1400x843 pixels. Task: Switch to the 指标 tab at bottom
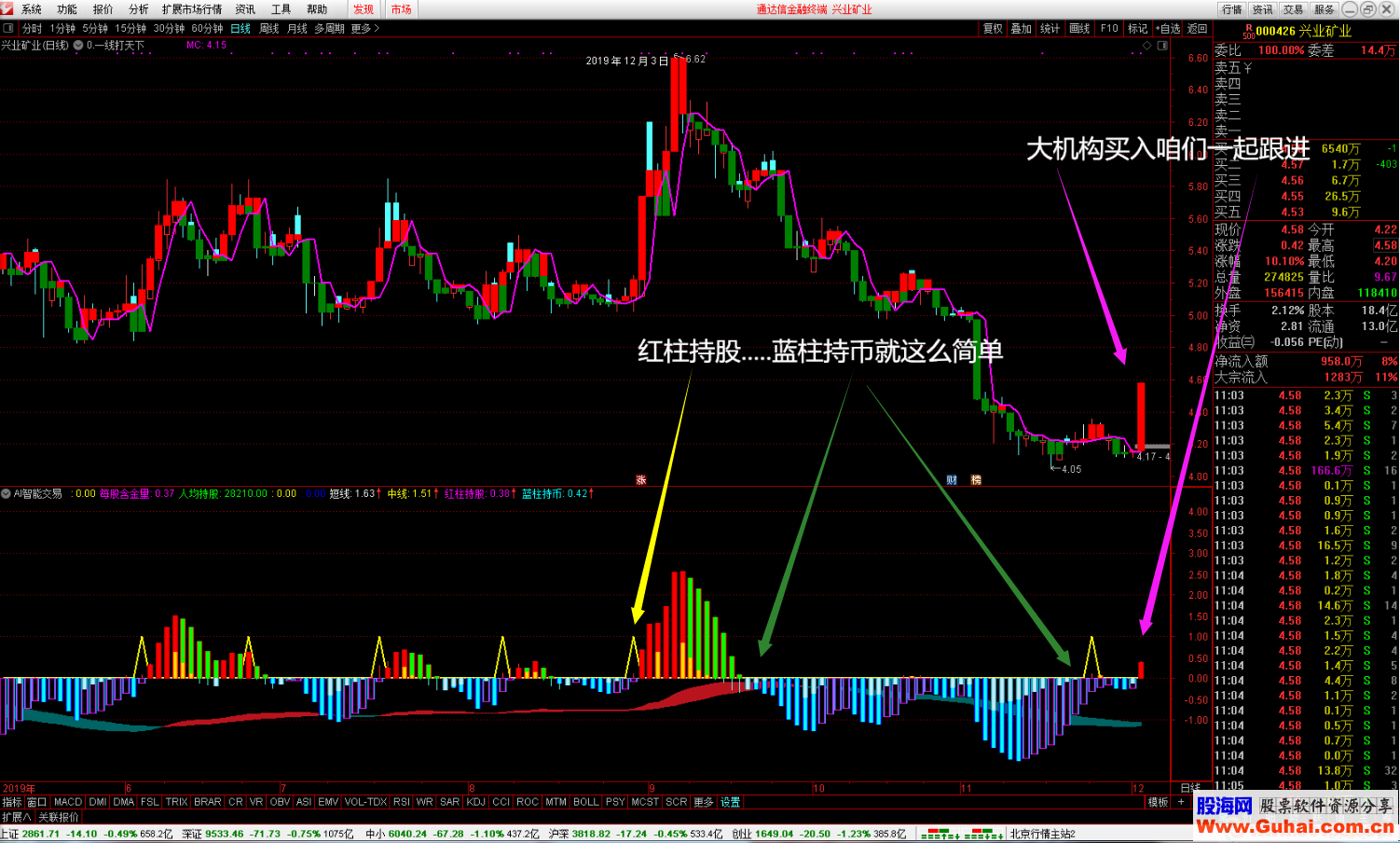coord(12,802)
